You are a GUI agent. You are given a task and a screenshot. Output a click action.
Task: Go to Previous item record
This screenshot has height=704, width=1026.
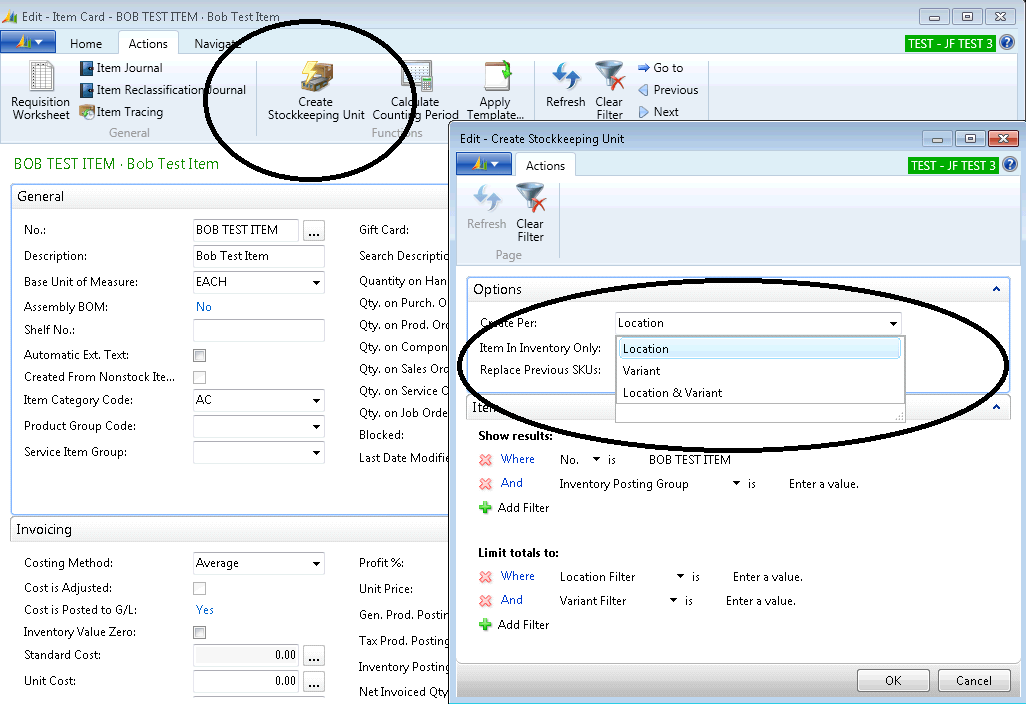(x=668, y=90)
